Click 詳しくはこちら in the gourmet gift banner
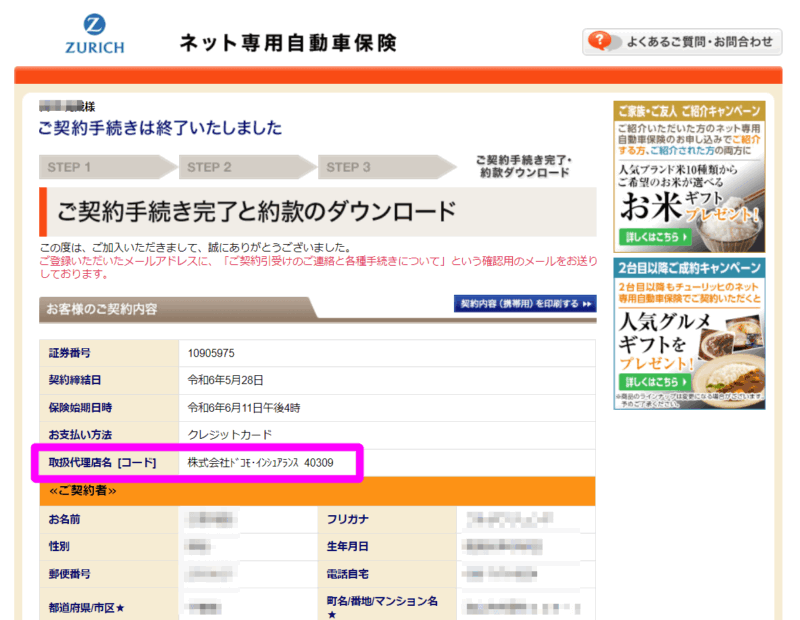The width and height of the screenshot is (800, 620). pyautogui.click(x=652, y=382)
